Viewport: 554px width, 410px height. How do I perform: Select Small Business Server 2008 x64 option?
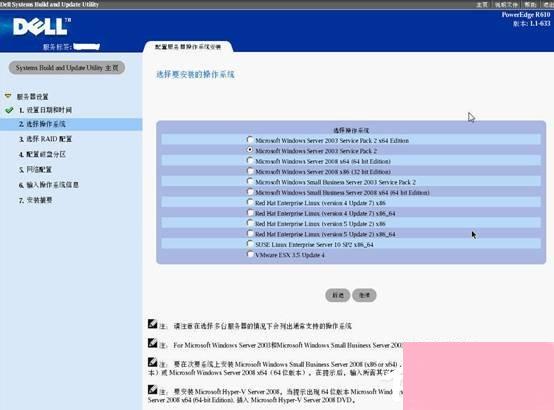(x=250, y=192)
